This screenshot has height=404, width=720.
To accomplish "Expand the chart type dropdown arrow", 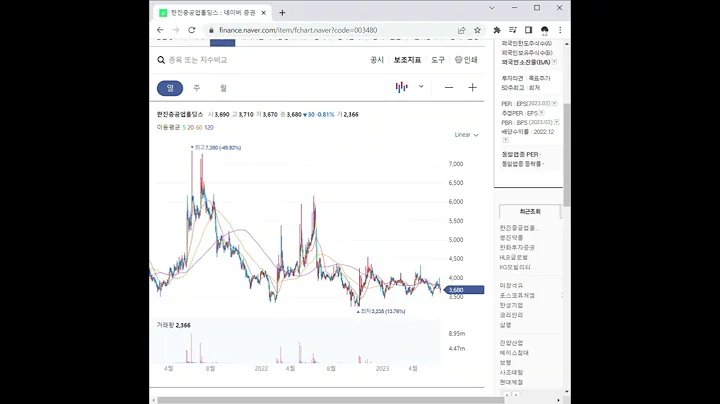I will tap(421, 87).
